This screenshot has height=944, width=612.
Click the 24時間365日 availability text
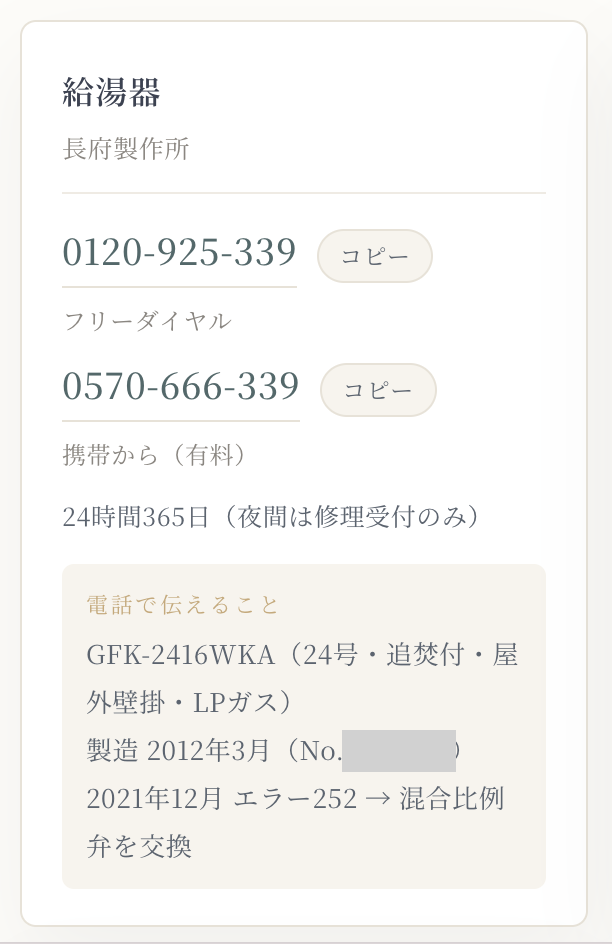click(x=135, y=517)
